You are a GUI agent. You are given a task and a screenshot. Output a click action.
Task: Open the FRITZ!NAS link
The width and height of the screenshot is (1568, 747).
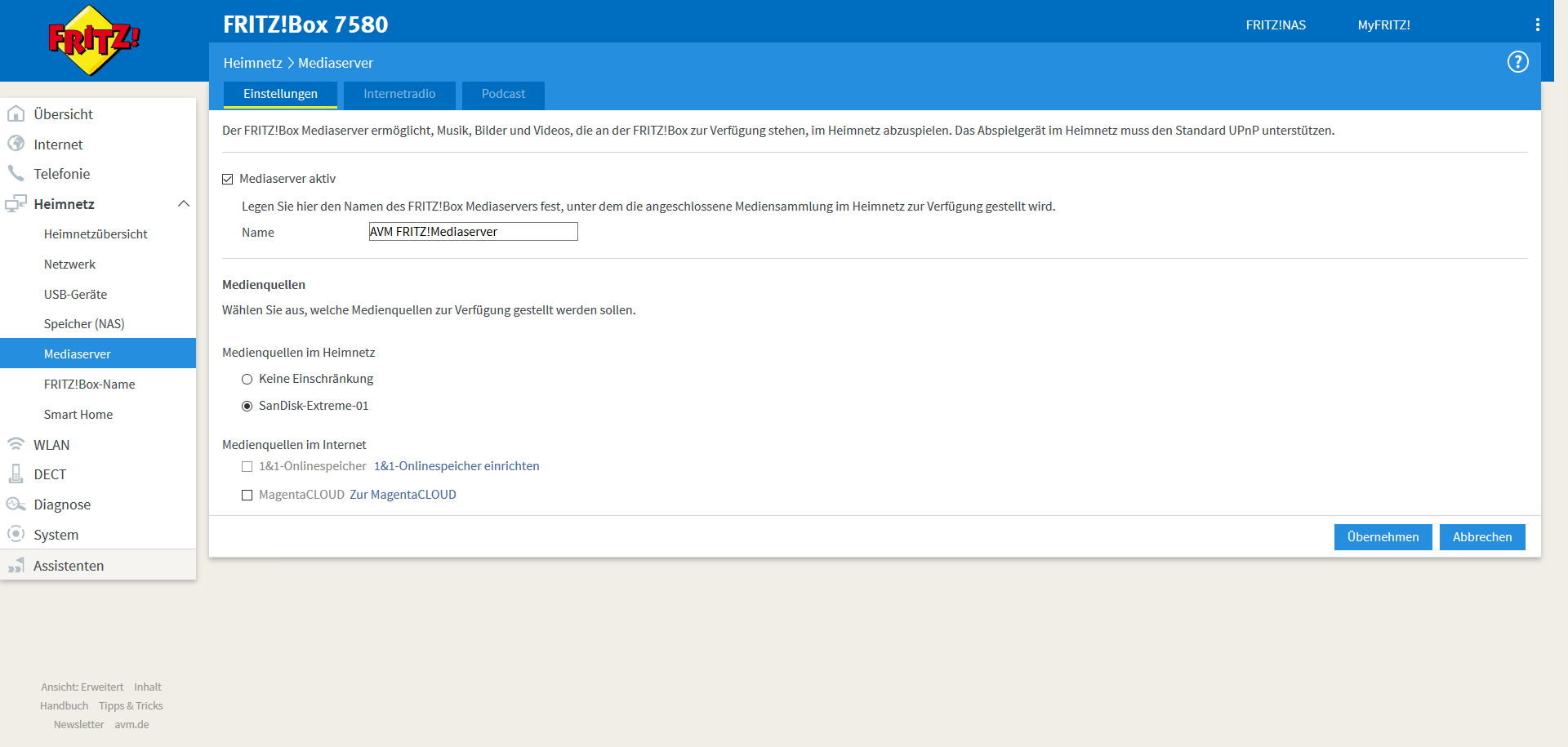point(1276,24)
